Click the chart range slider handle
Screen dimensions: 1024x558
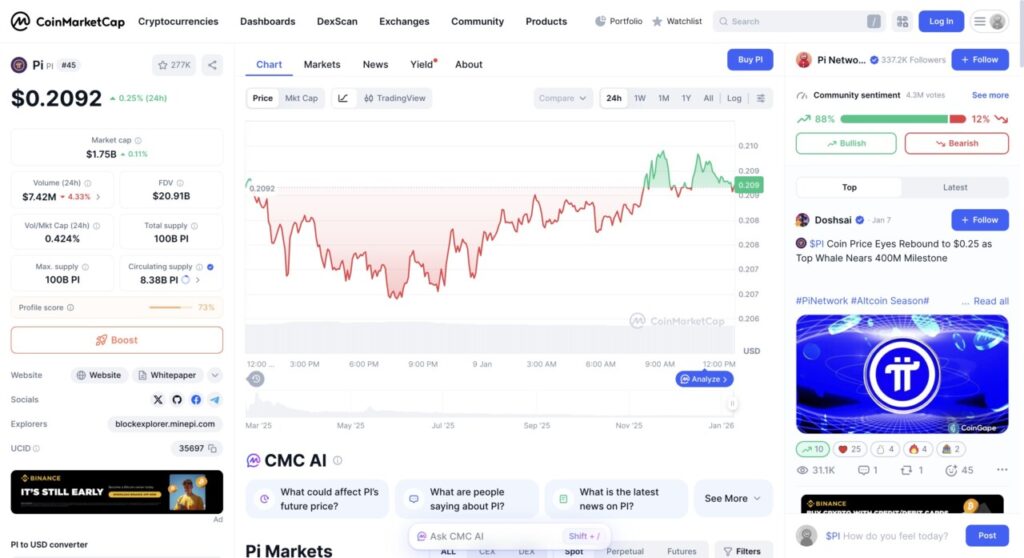(732, 404)
